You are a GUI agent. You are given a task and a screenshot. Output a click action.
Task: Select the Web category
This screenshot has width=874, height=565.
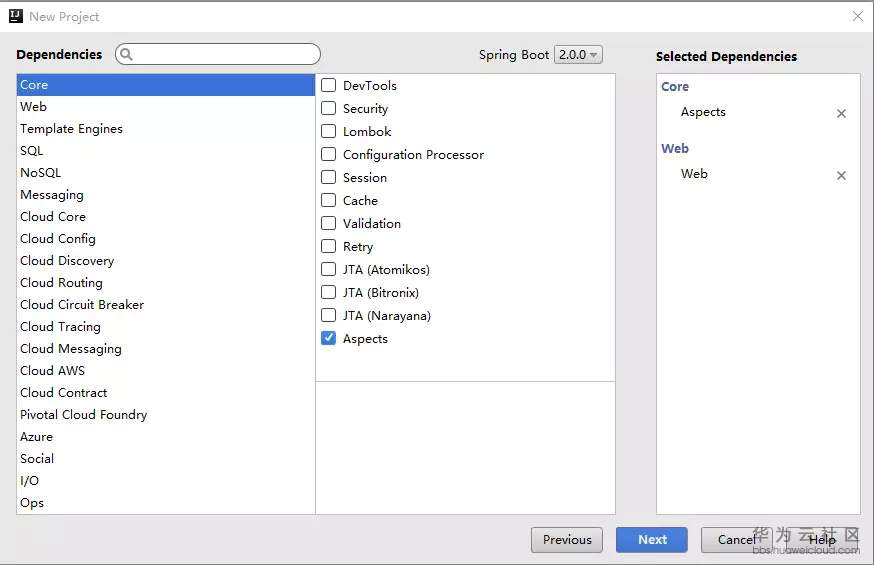[166, 106]
